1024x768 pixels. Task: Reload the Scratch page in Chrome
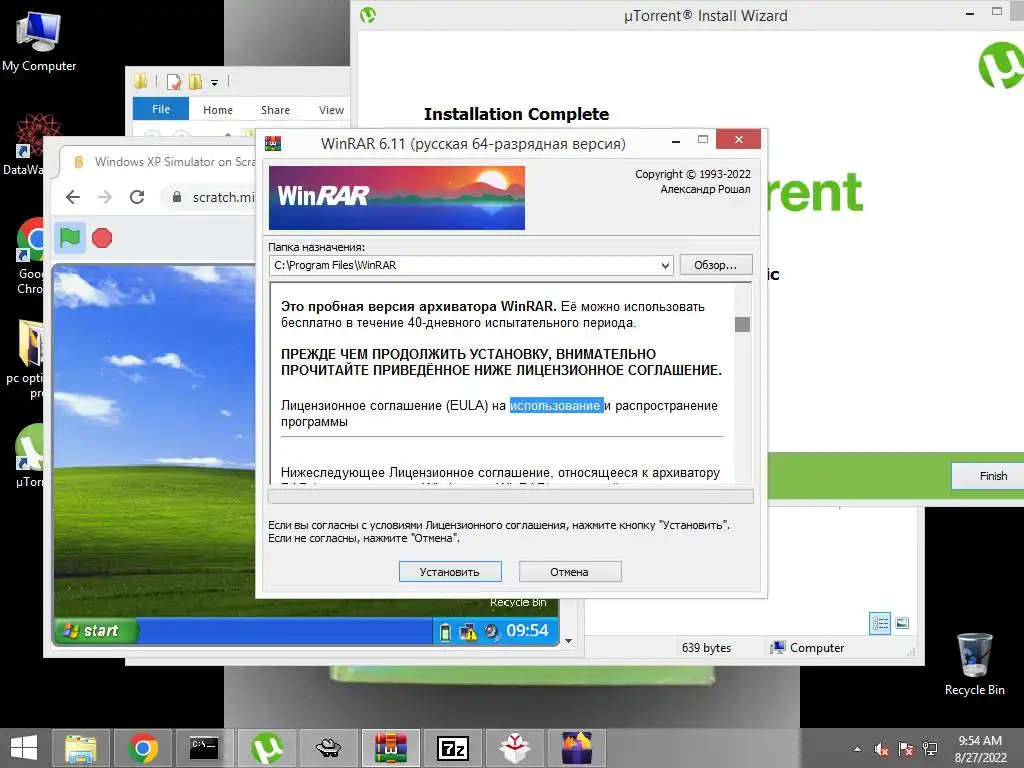137,197
